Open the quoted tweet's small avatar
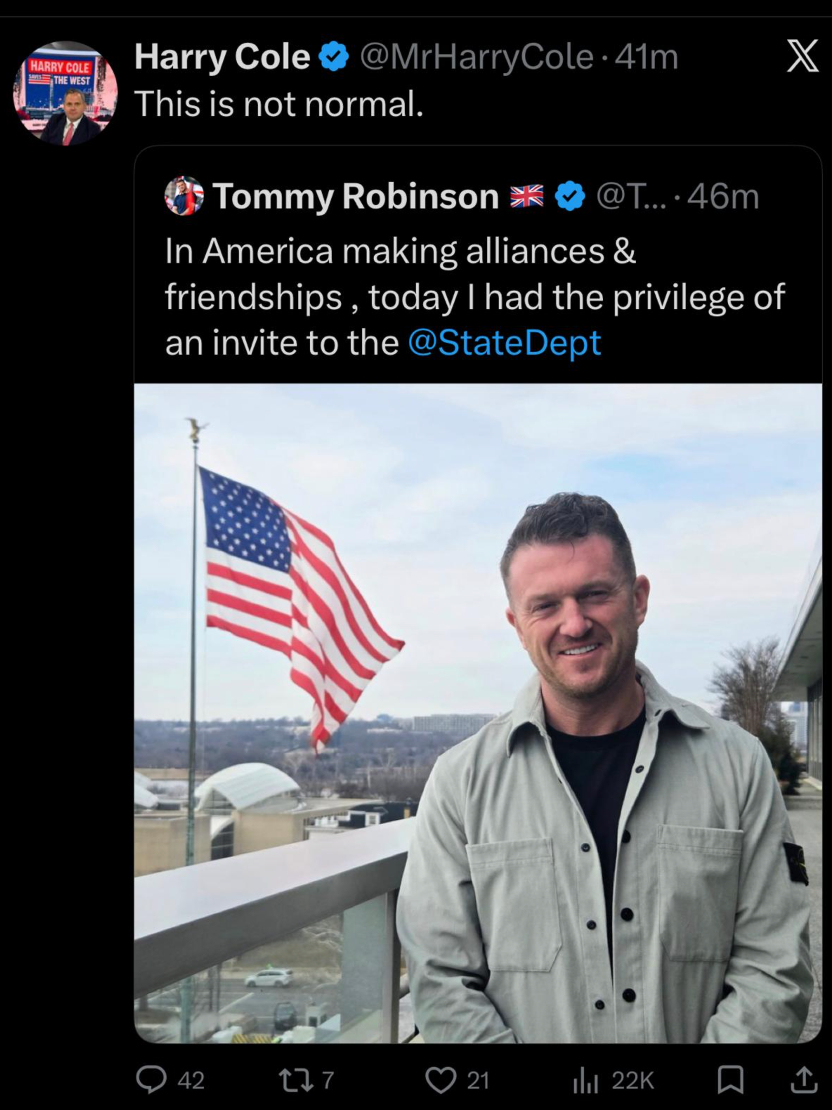 [184, 196]
